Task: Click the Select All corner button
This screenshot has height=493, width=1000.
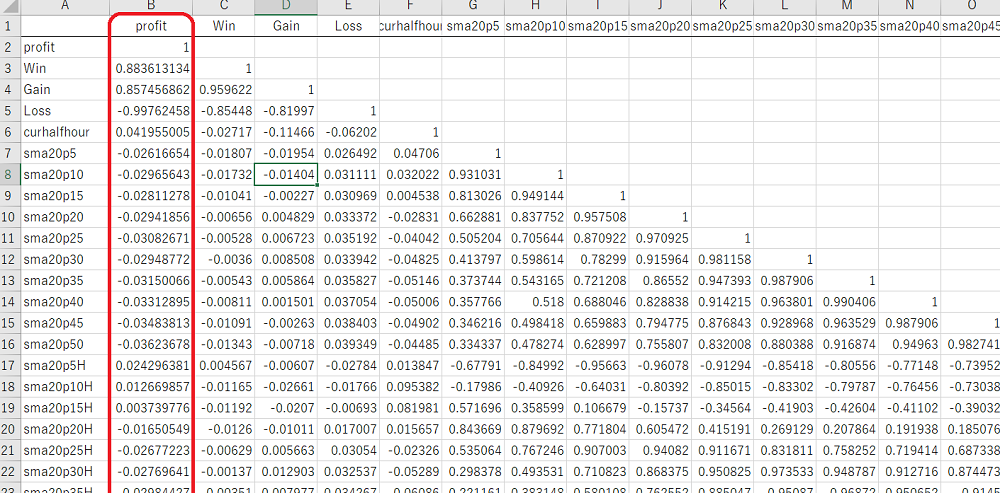Action: [x=10, y=8]
